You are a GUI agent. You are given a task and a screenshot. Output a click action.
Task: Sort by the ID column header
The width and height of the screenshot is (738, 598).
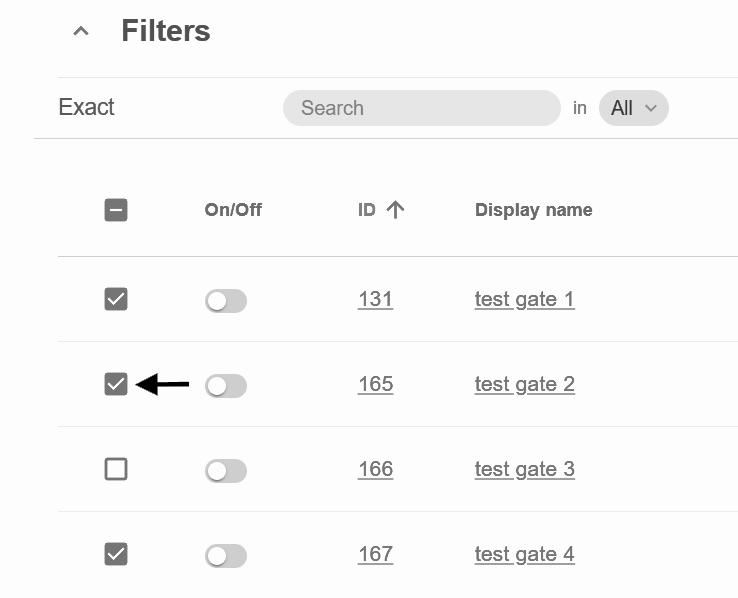click(367, 210)
